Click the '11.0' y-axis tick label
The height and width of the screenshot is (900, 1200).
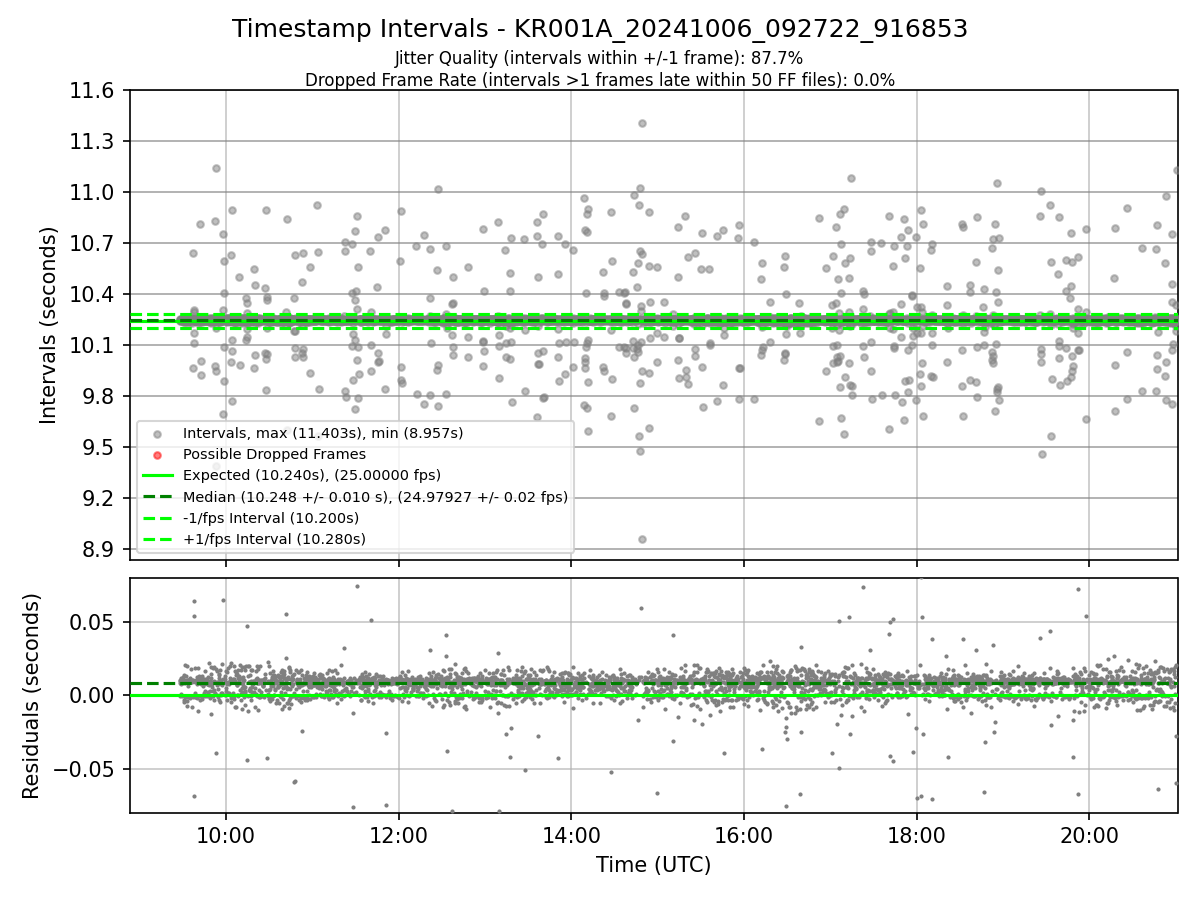point(94,193)
